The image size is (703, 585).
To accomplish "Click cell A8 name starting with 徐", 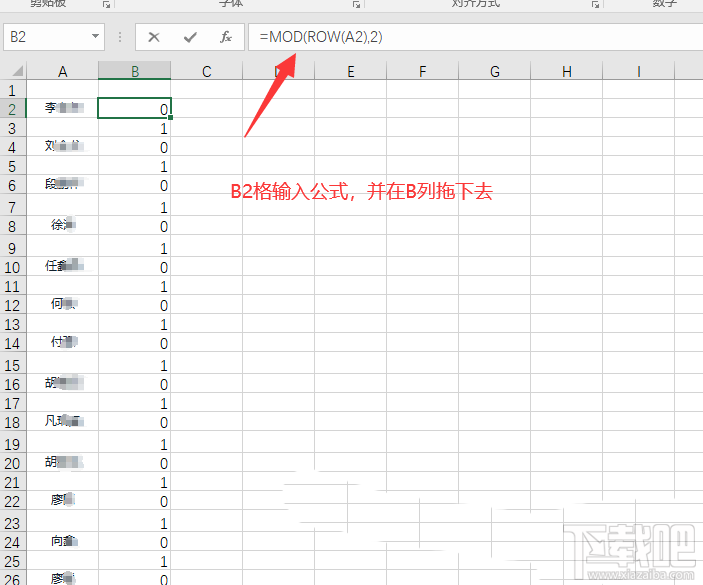I will point(62,225).
